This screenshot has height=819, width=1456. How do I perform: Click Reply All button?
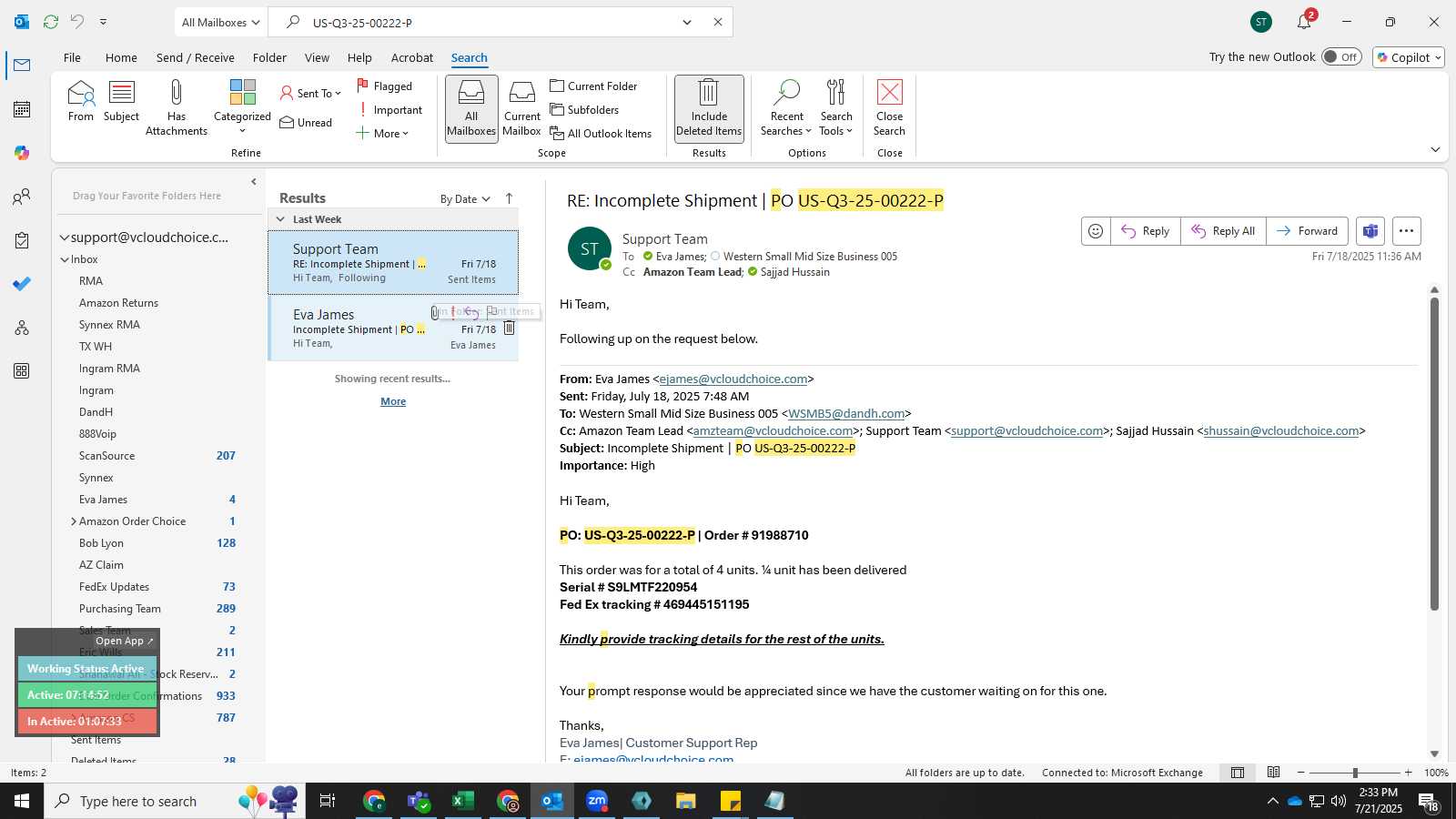click(x=1223, y=231)
